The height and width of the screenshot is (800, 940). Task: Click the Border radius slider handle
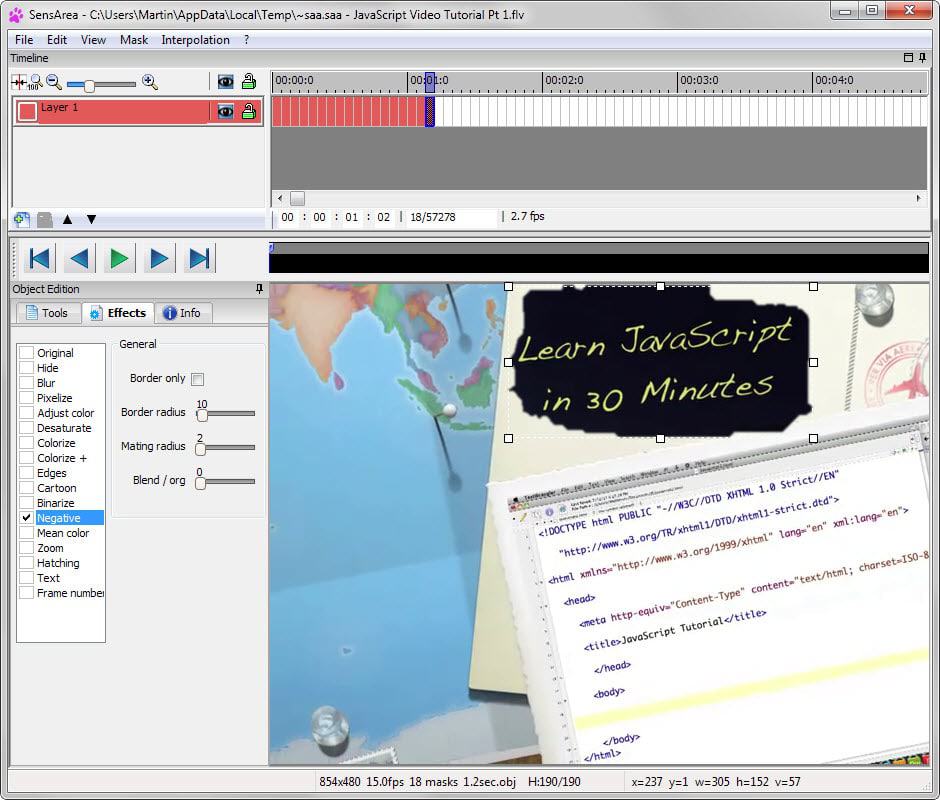202,414
